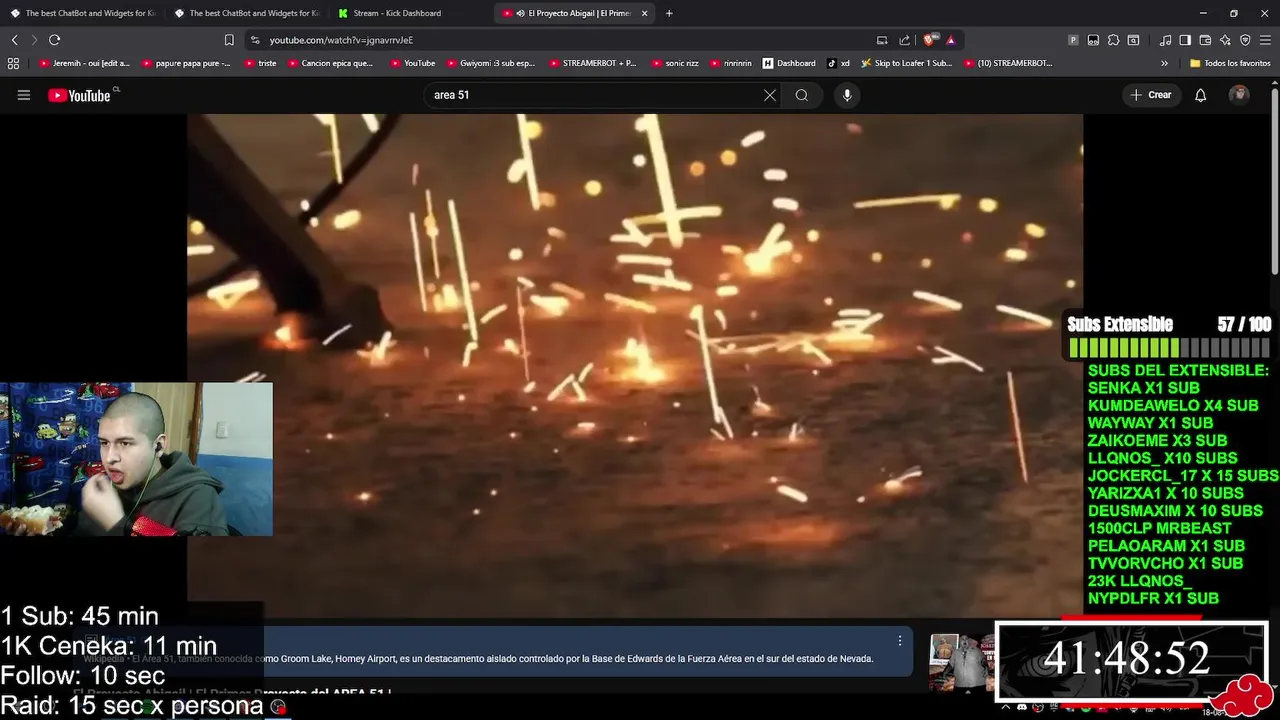This screenshot has width=1280, height=720.
Task: Click recommended video thumbnail beside timer
Action: 961,662
